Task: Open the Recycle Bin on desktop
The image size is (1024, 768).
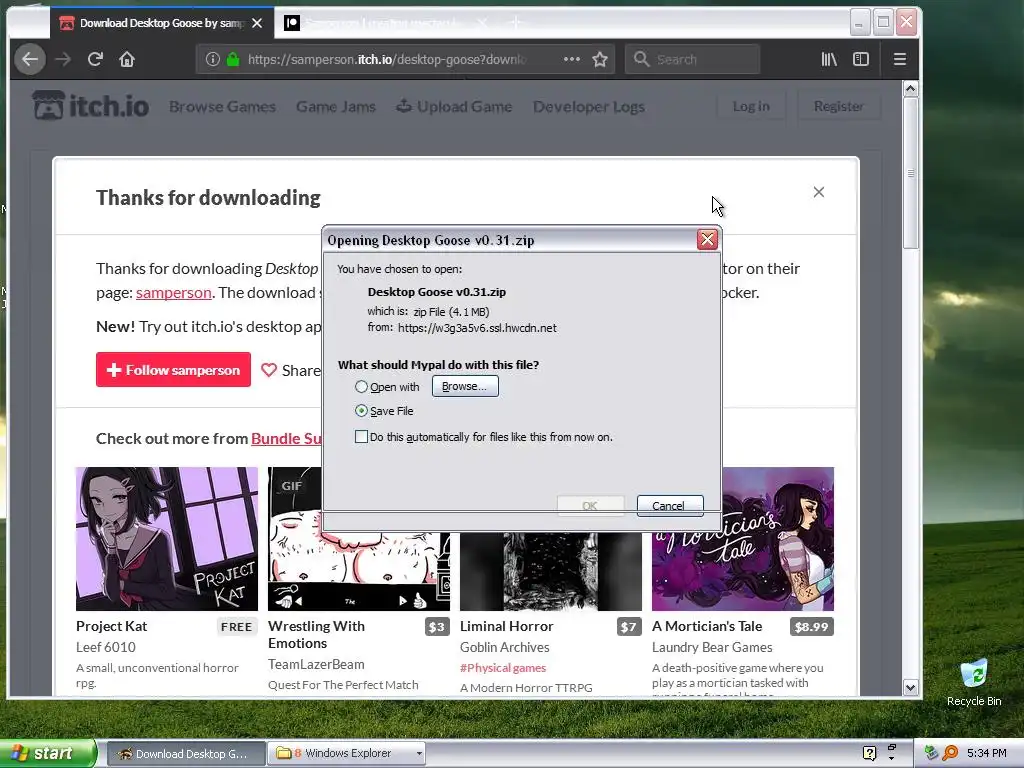Action: tap(974, 682)
